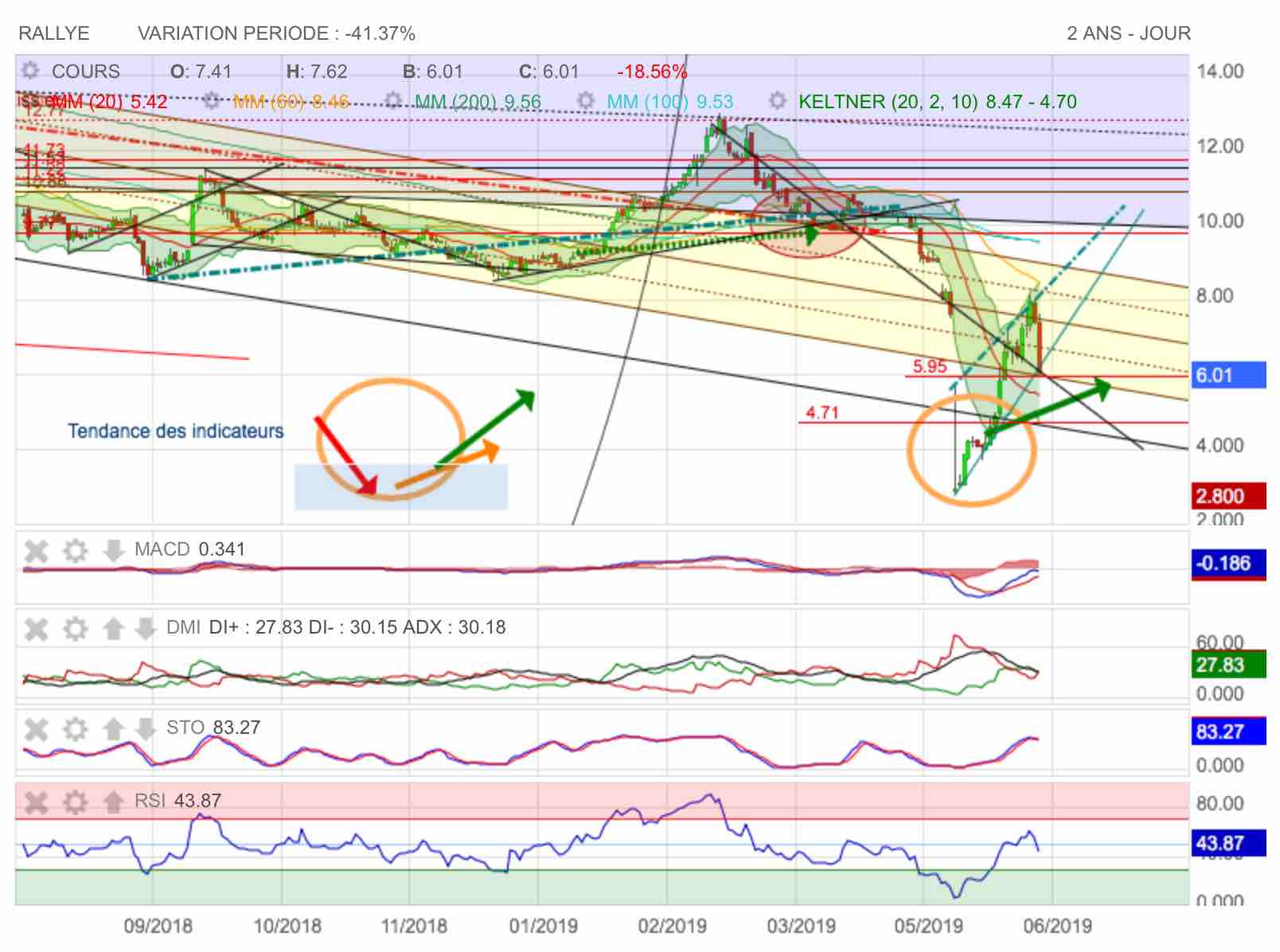Move MACD panel down with arrow
The width and height of the screenshot is (1280, 952).
point(113,550)
